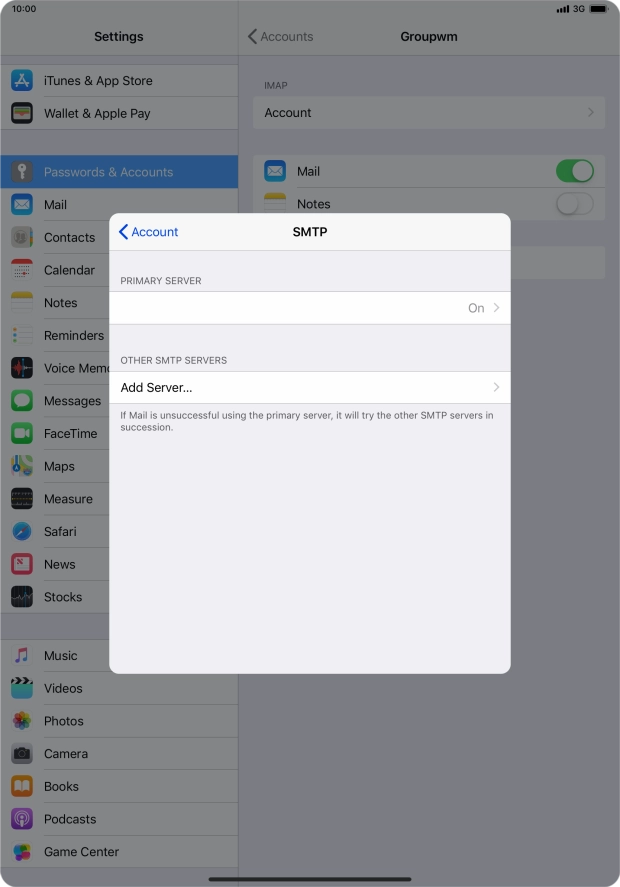
Task: Select Passwords & Accounts in sidebar
Action: tap(108, 172)
